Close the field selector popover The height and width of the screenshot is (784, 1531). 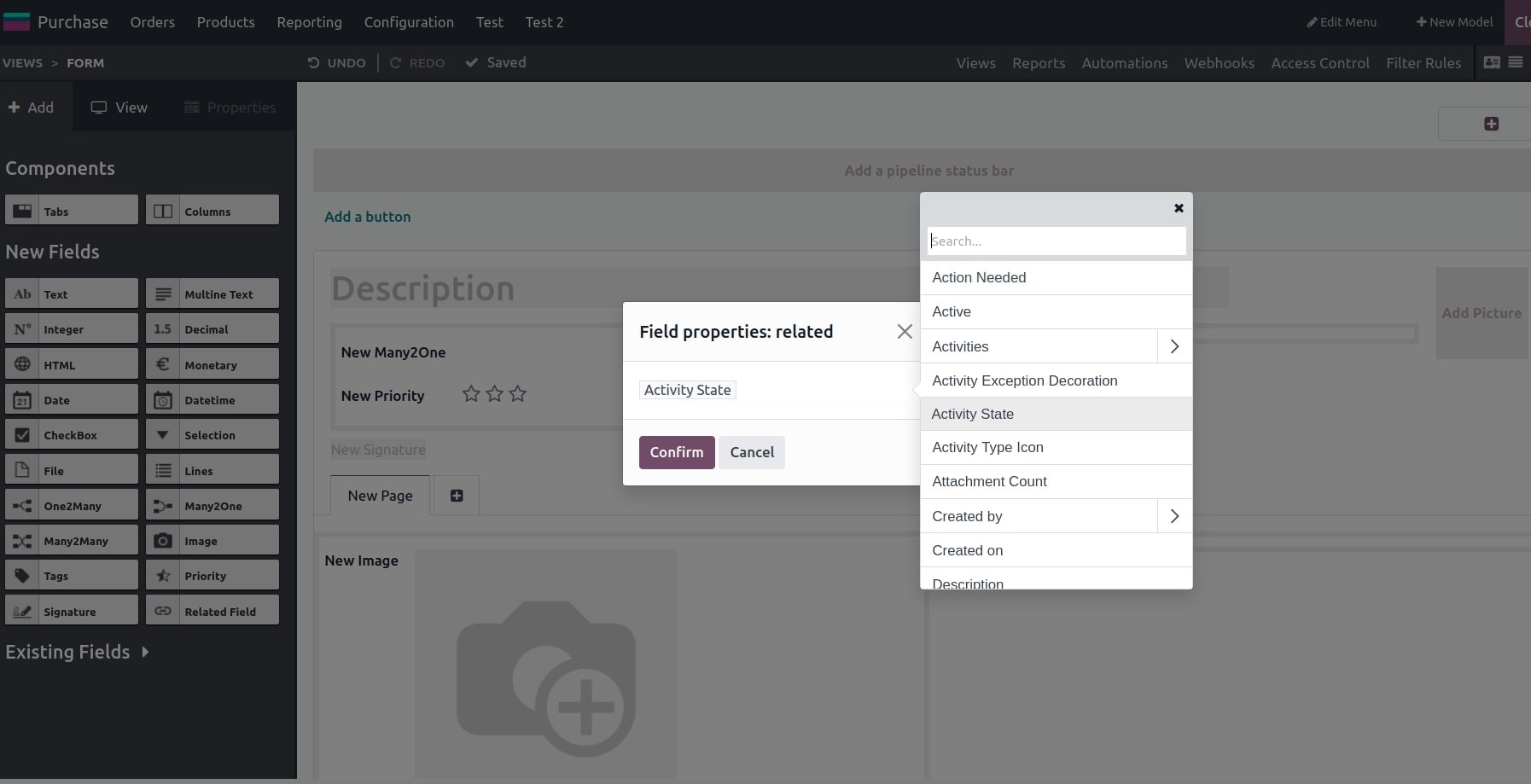pyautogui.click(x=1179, y=208)
